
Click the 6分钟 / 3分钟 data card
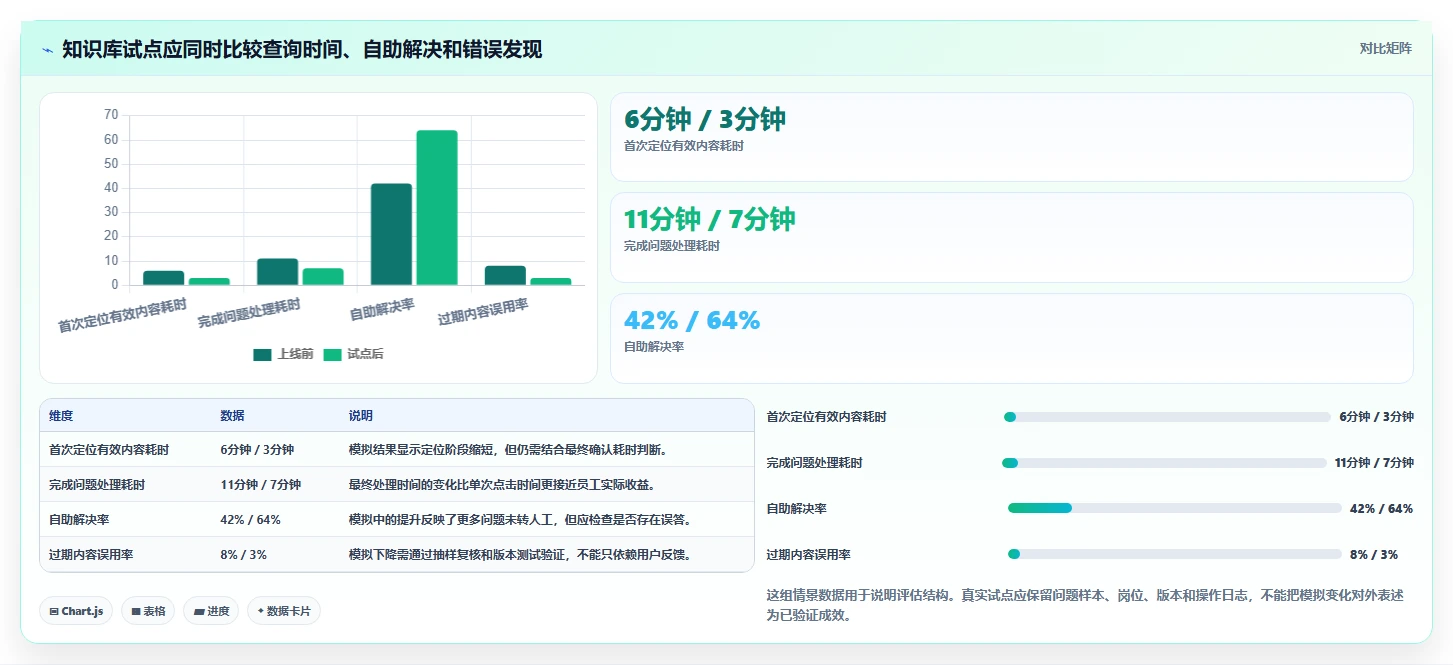click(1011, 137)
